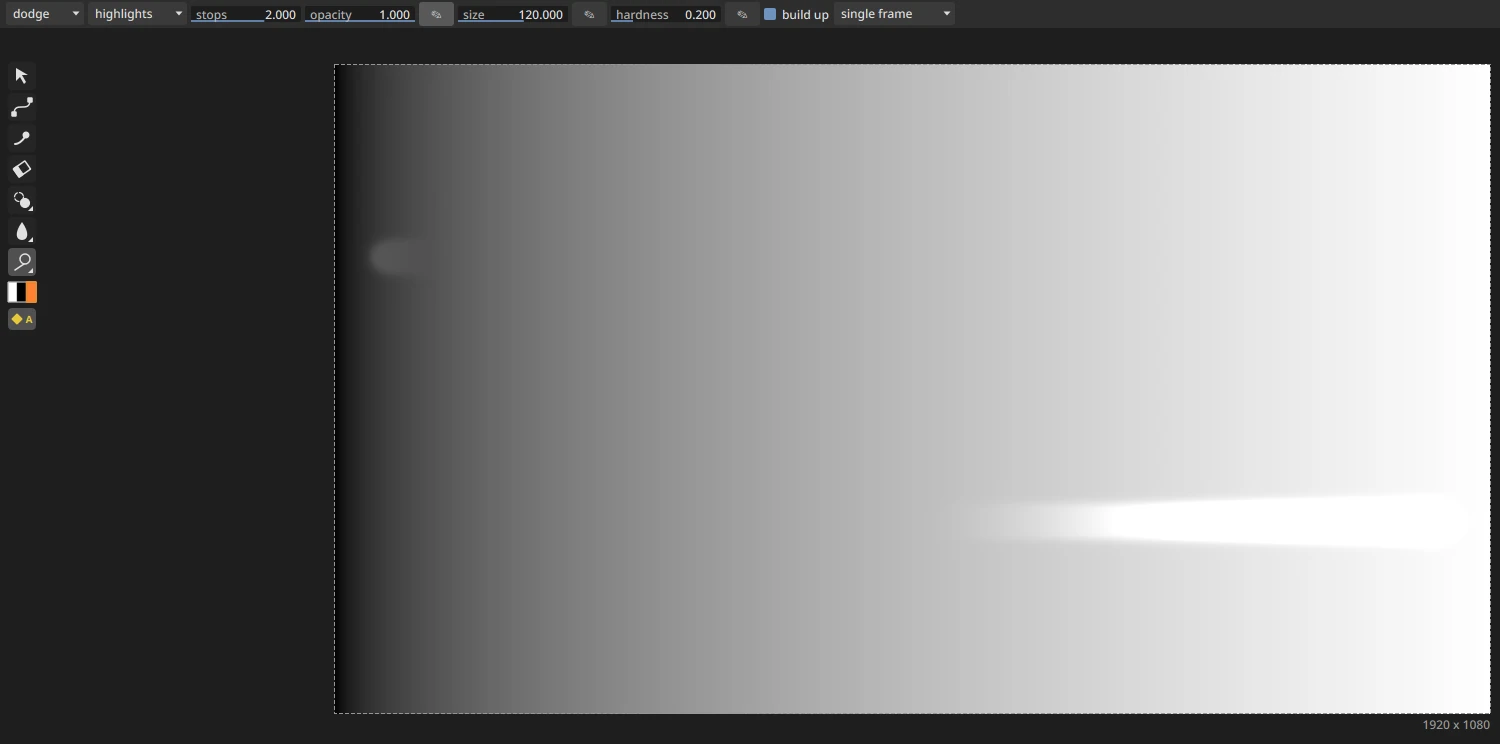1500x744 pixels.
Task: Toggle the pressure icon after size
Action: (x=589, y=14)
